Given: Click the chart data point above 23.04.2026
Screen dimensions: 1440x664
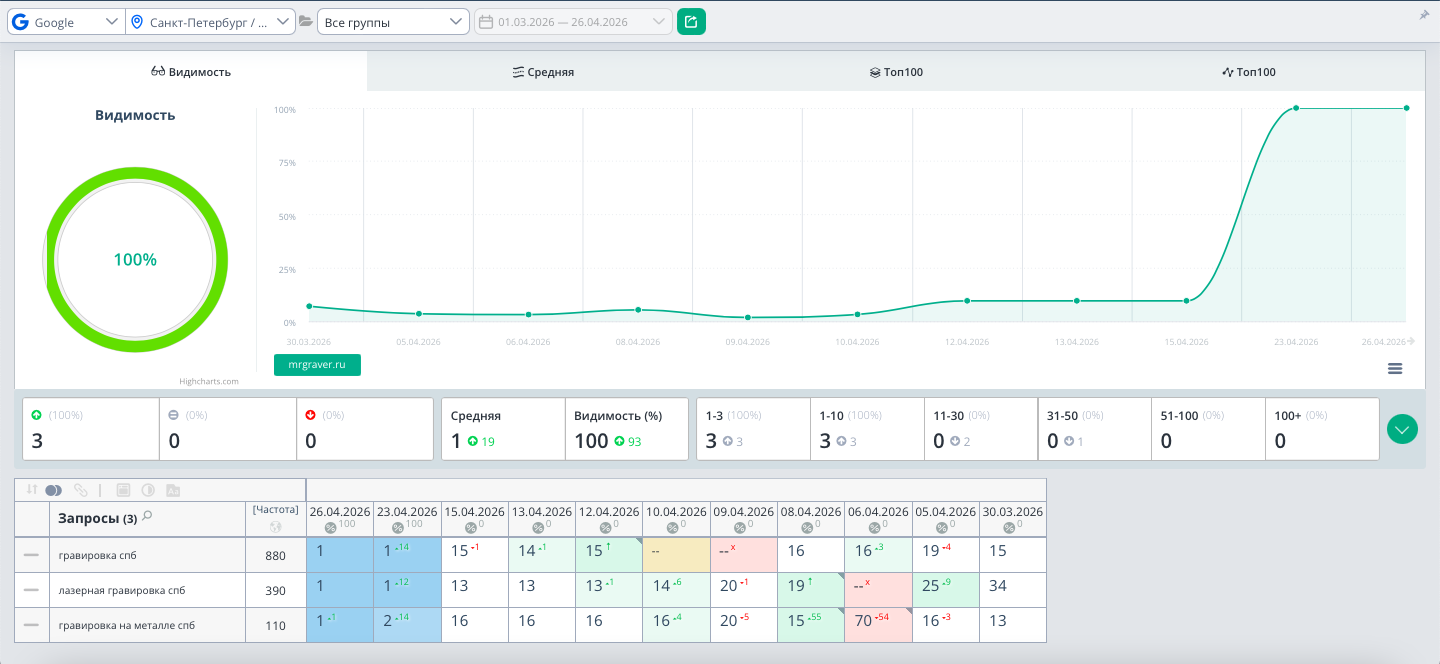Looking at the screenshot, I should point(1296,108).
